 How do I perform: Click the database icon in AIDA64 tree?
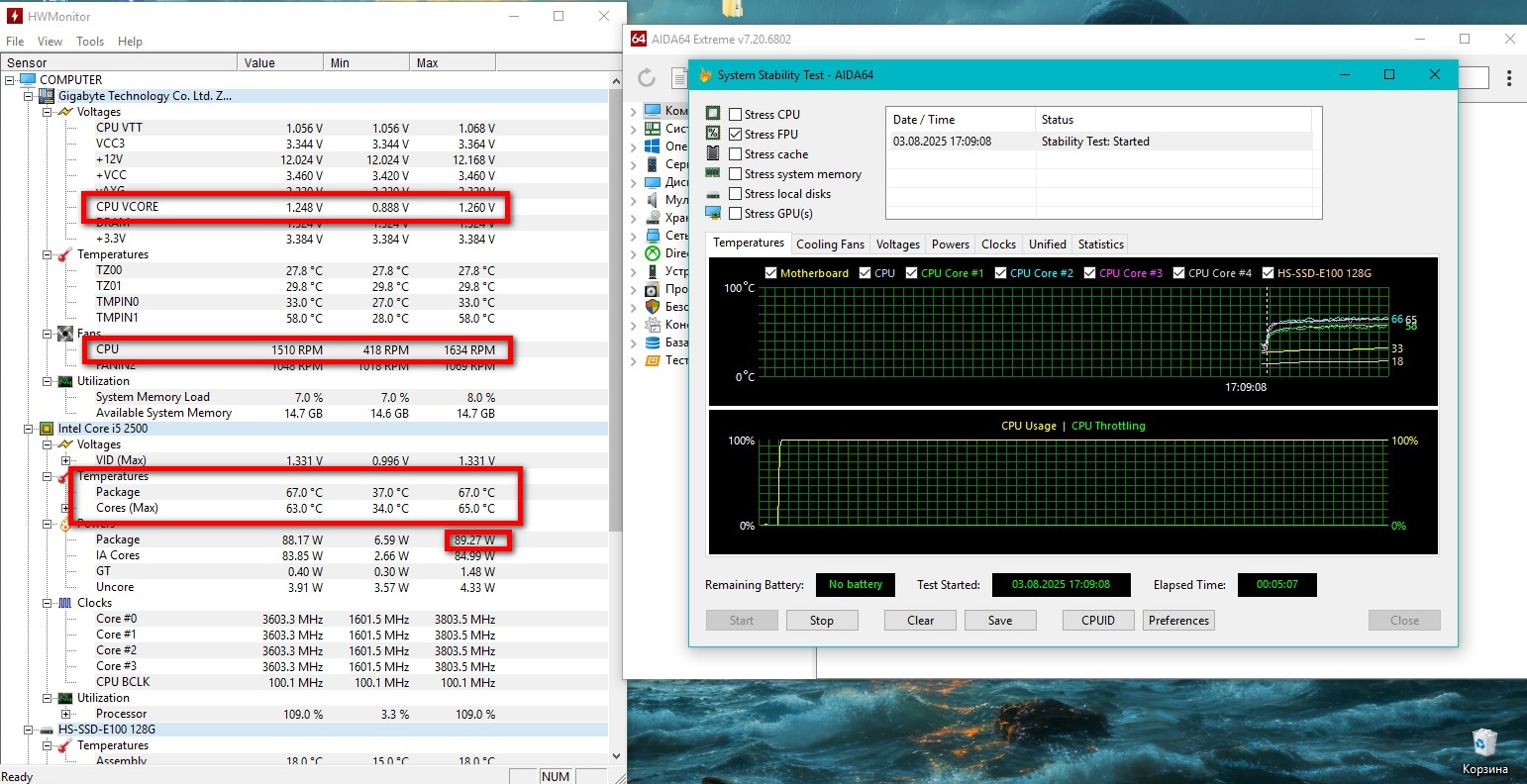(652, 343)
